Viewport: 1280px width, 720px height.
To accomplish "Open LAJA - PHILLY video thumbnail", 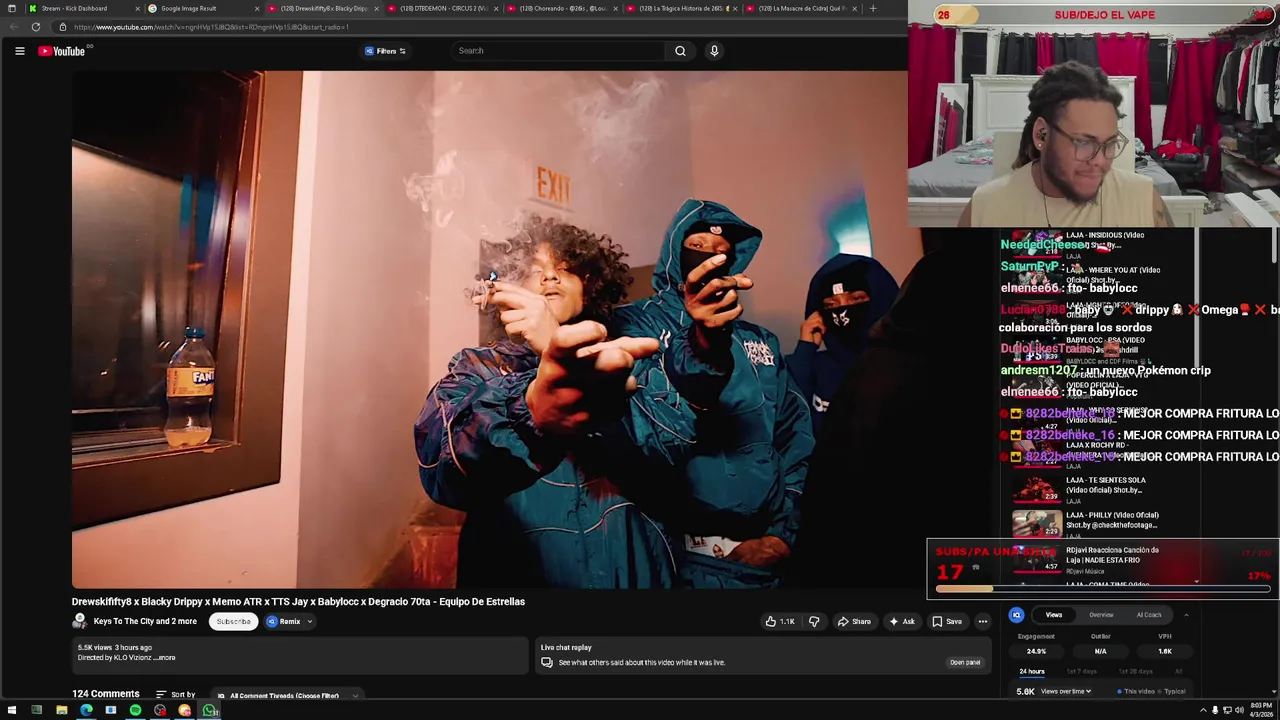I will 1037,524.
